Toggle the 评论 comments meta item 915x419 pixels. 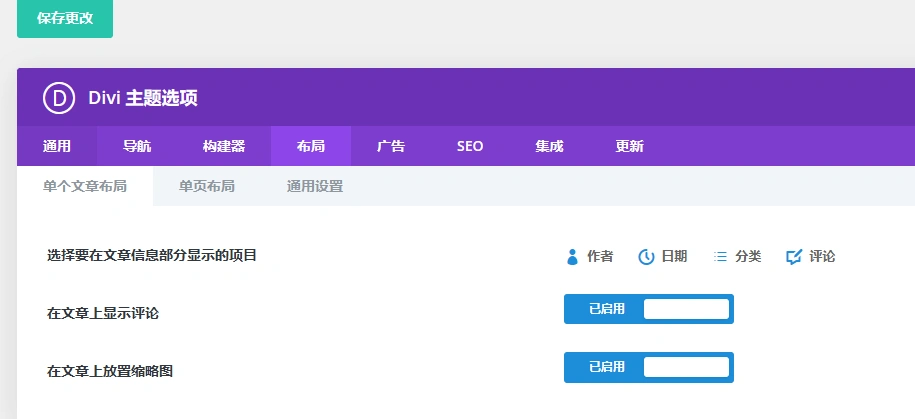(x=811, y=256)
